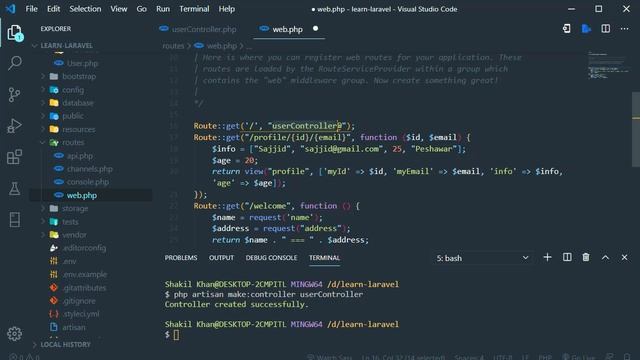The height and width of the screenshot is (360, 640).
Task: Create a new terminal with plus icon
Action: coord(547,258)
